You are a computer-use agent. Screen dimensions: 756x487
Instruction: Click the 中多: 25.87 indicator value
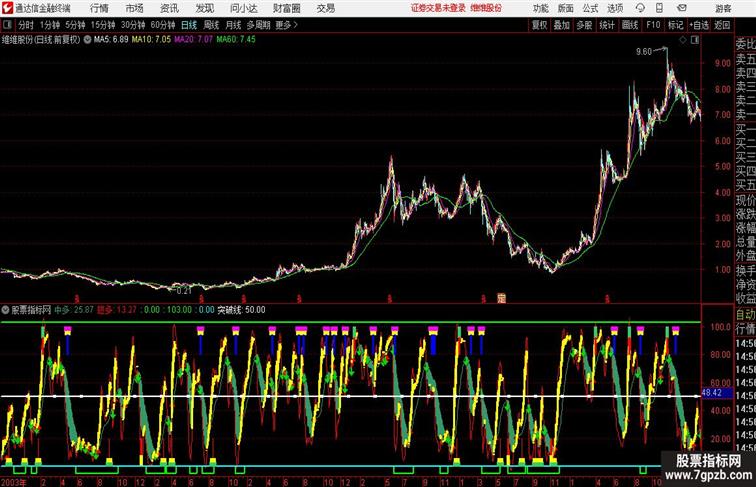74,310
